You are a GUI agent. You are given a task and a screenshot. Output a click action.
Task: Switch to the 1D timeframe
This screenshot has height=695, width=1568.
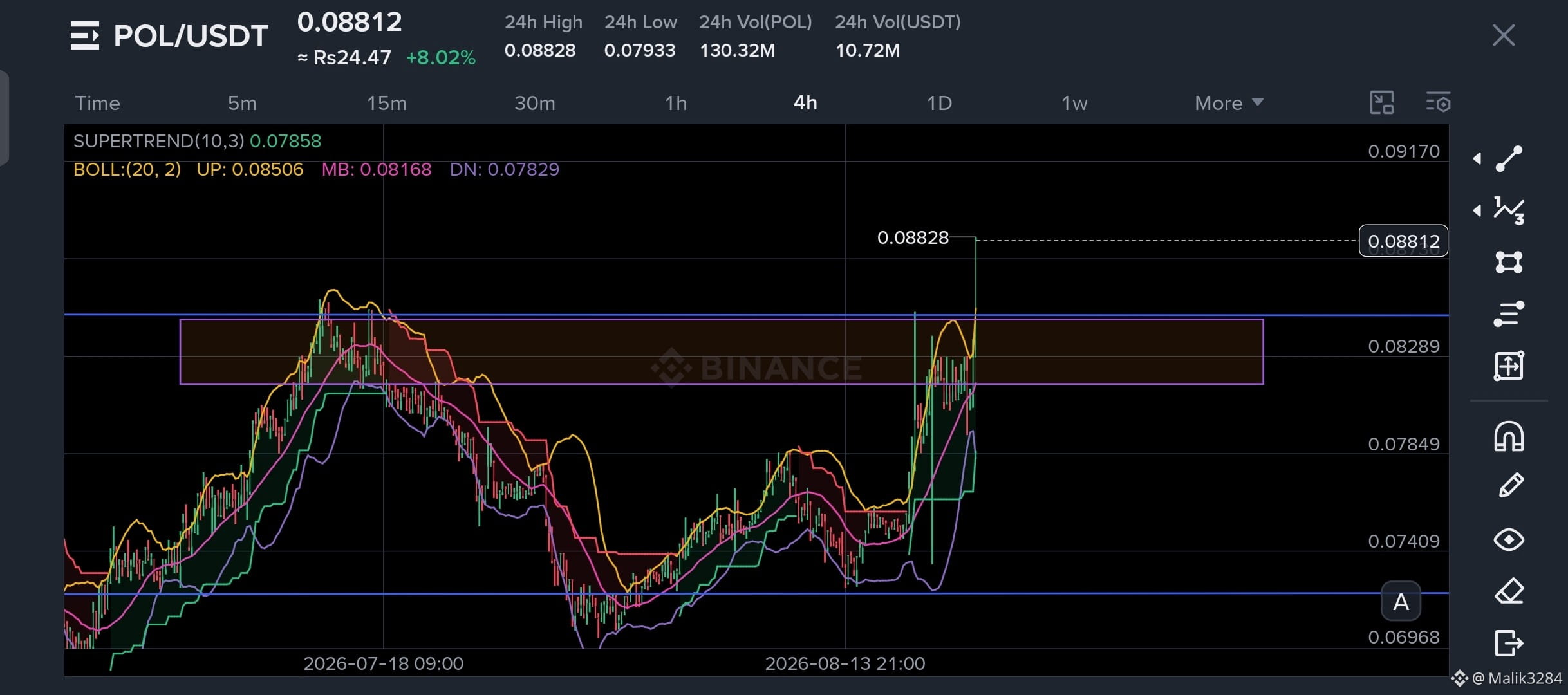[x=939, y=103]
